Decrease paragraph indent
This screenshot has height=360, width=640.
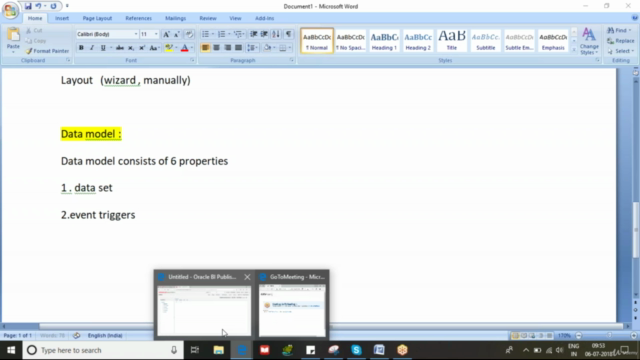tap(253, 34)
